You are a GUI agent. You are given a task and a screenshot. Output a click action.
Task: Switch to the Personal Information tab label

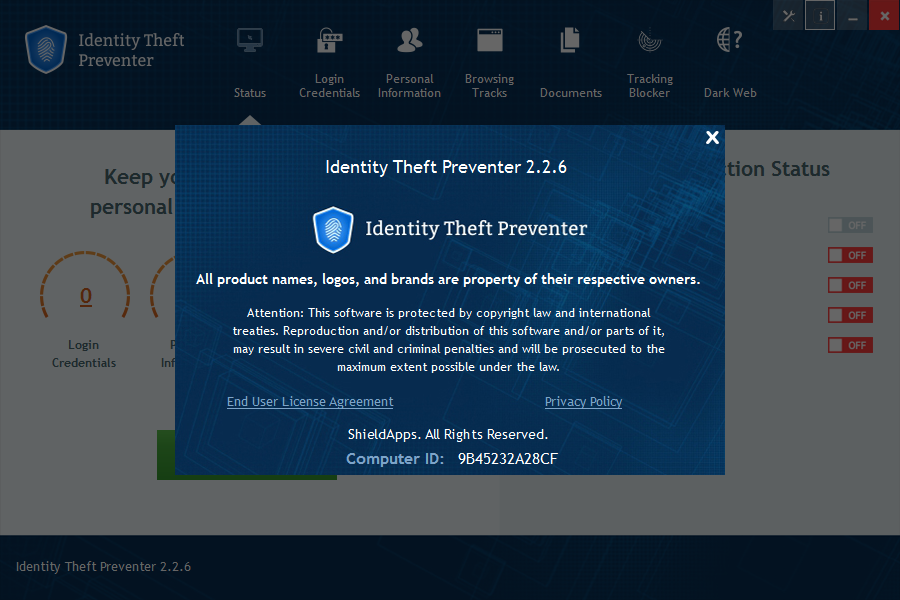(409, 86)
